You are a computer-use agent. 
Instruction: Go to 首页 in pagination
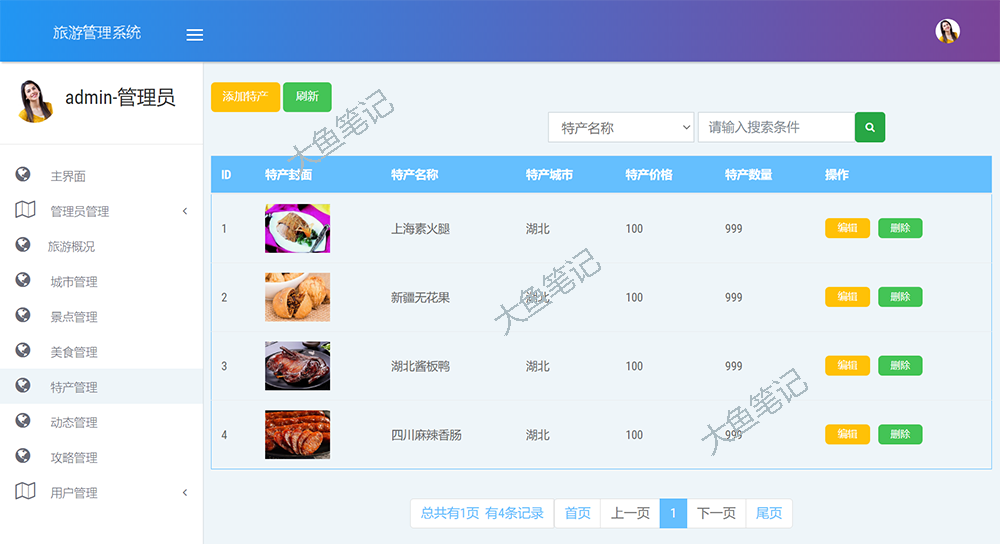[x=578, y=513]
